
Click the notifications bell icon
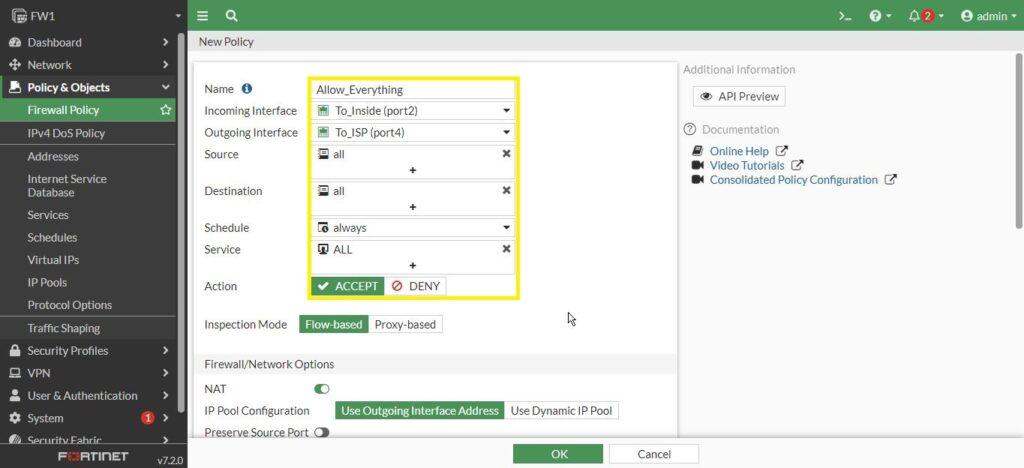click(914, 16)
